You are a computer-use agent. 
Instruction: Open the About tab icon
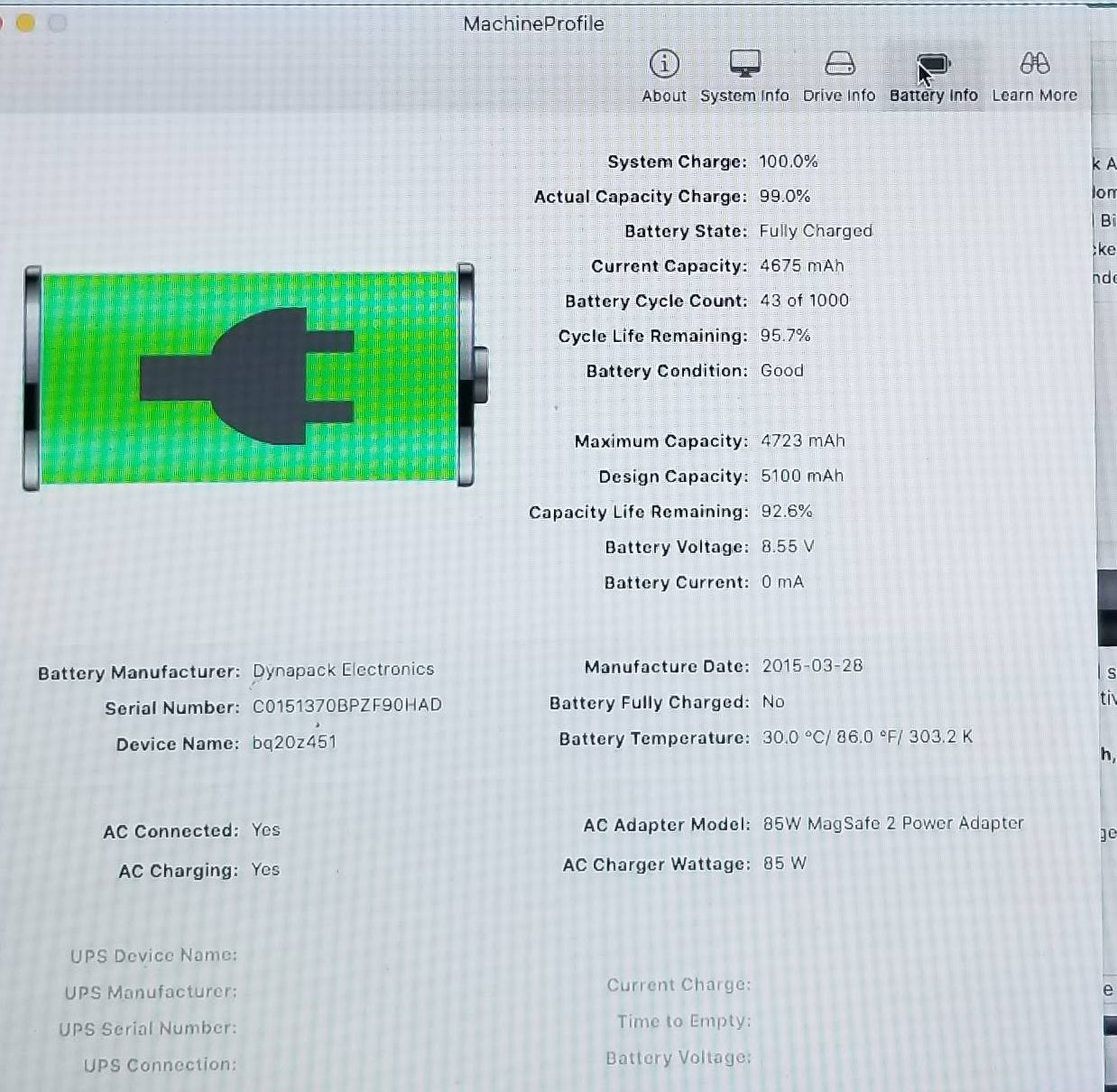pyautogui.click(x=664, y=64)
